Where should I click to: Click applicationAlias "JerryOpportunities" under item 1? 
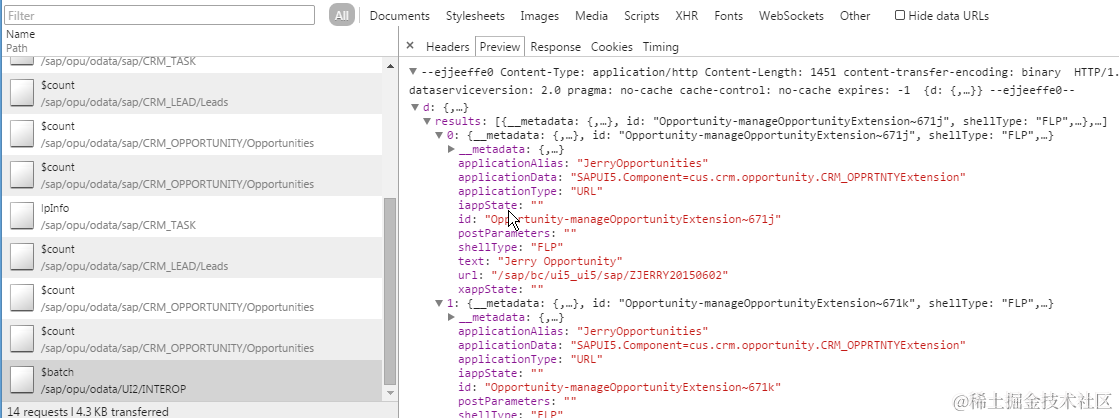click(x=642, y=331)
